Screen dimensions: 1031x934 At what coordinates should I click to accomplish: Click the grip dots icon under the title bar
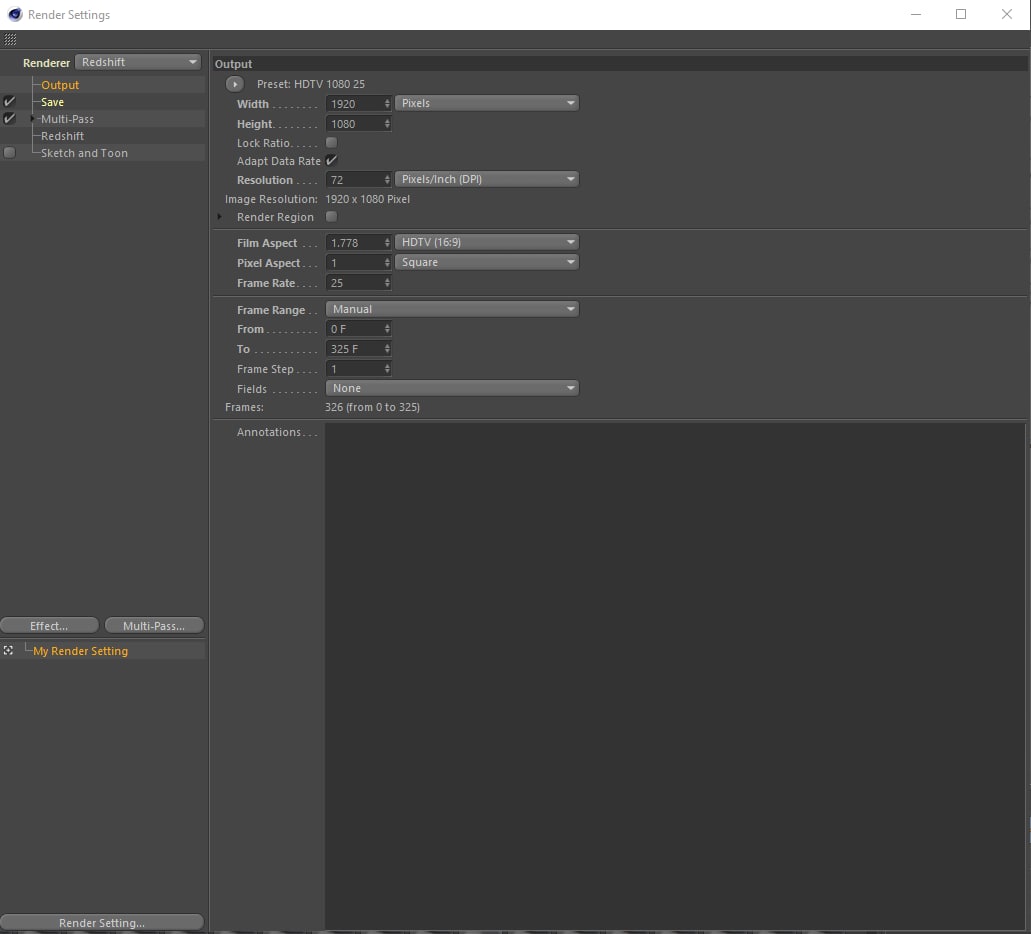click(10, 39)
